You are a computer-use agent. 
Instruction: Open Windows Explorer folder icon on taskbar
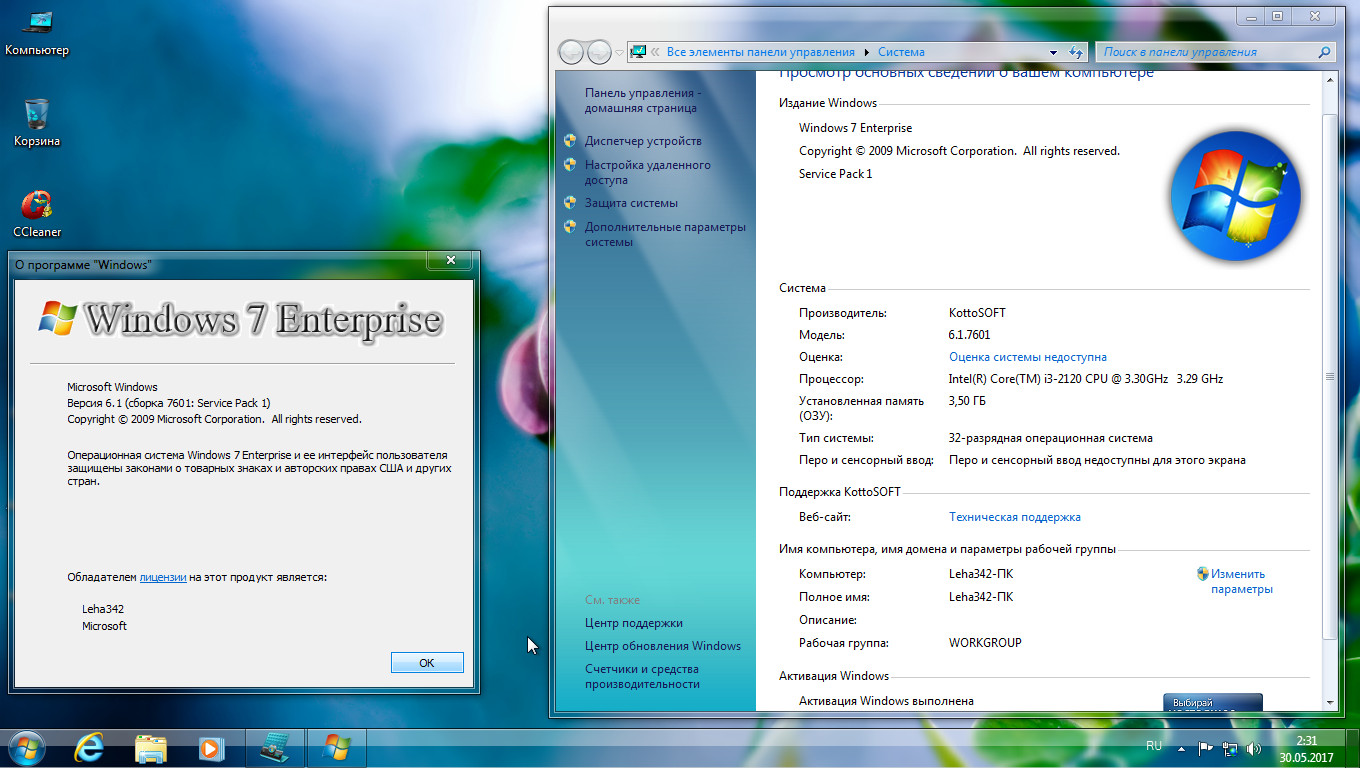click(151, 747)
